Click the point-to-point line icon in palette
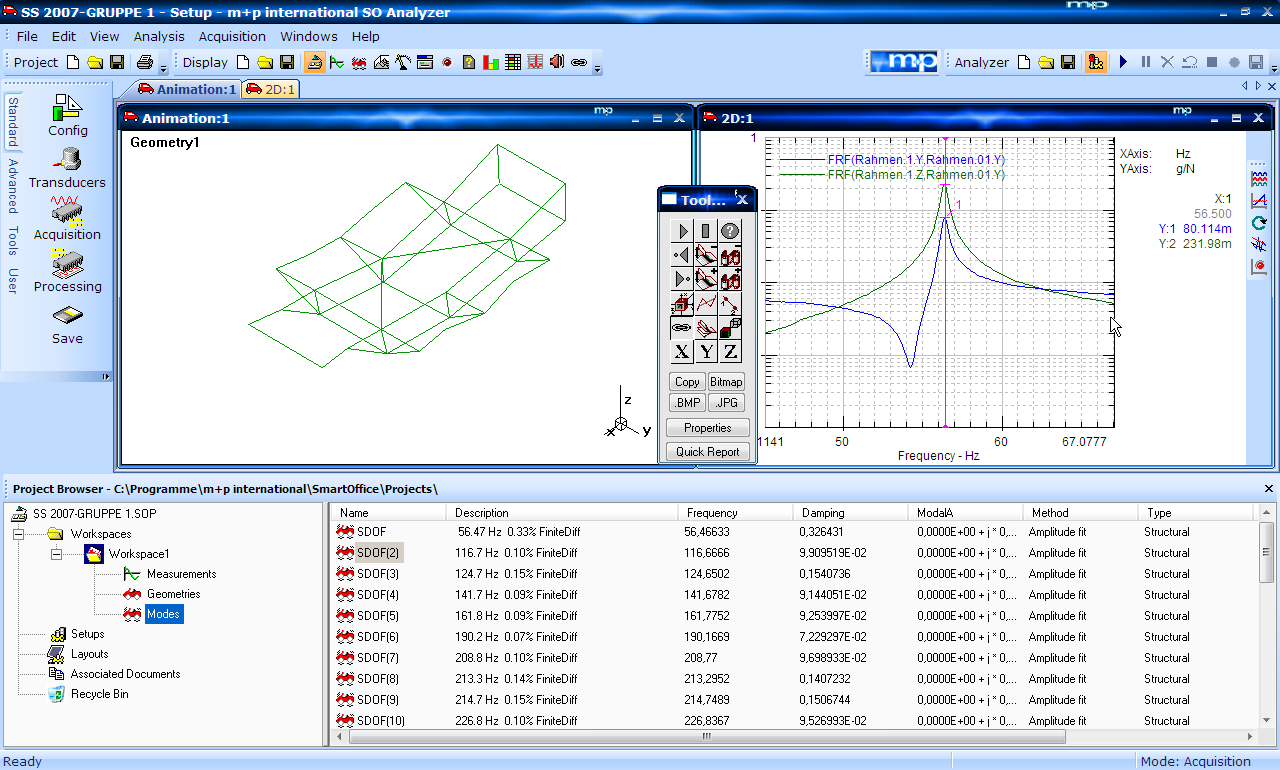This screenshot has height=770, width=1280. click(x=730, y=303)
